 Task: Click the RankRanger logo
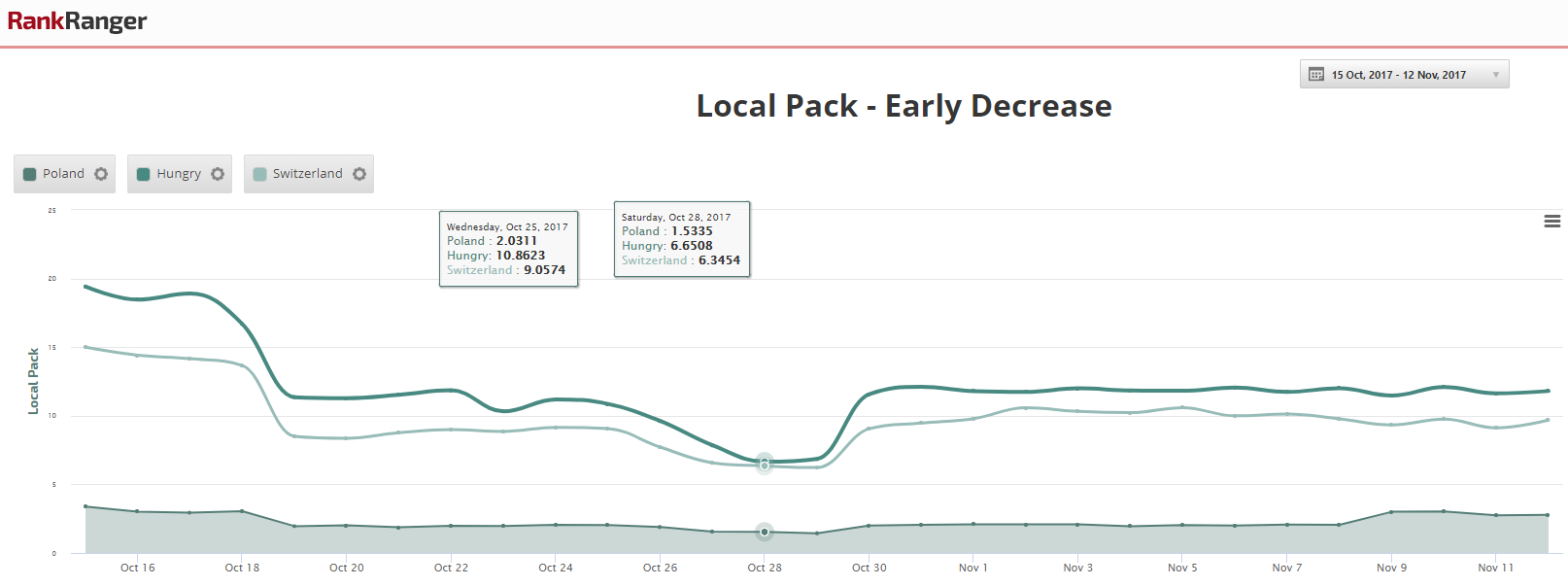pos(77,21)
